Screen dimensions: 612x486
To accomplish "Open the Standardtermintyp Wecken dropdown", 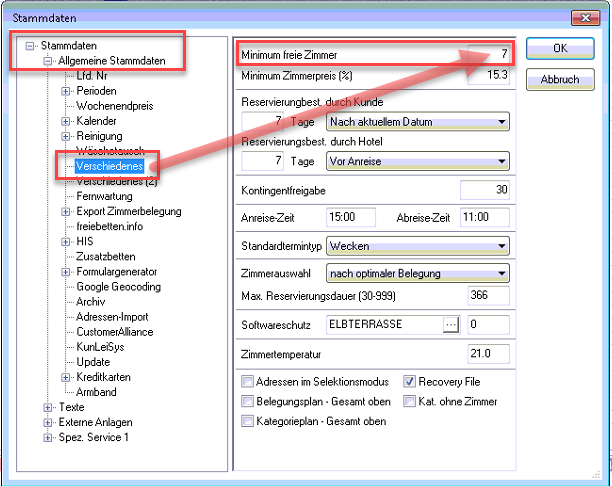I will 418,246.
